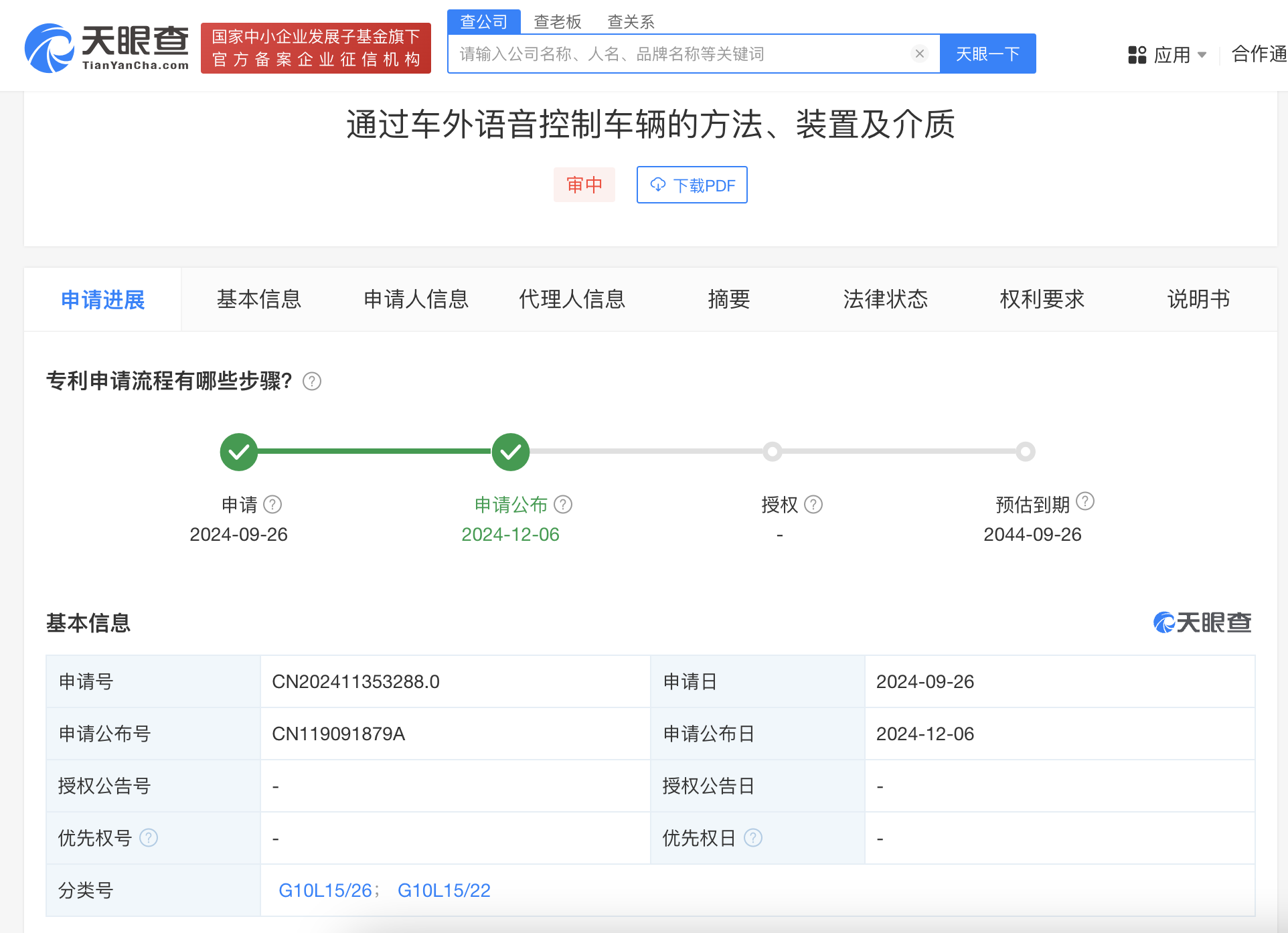1288x933 pixels.
Task: Click the 天眼一下 search button
Action: click(x=987, y=54)
